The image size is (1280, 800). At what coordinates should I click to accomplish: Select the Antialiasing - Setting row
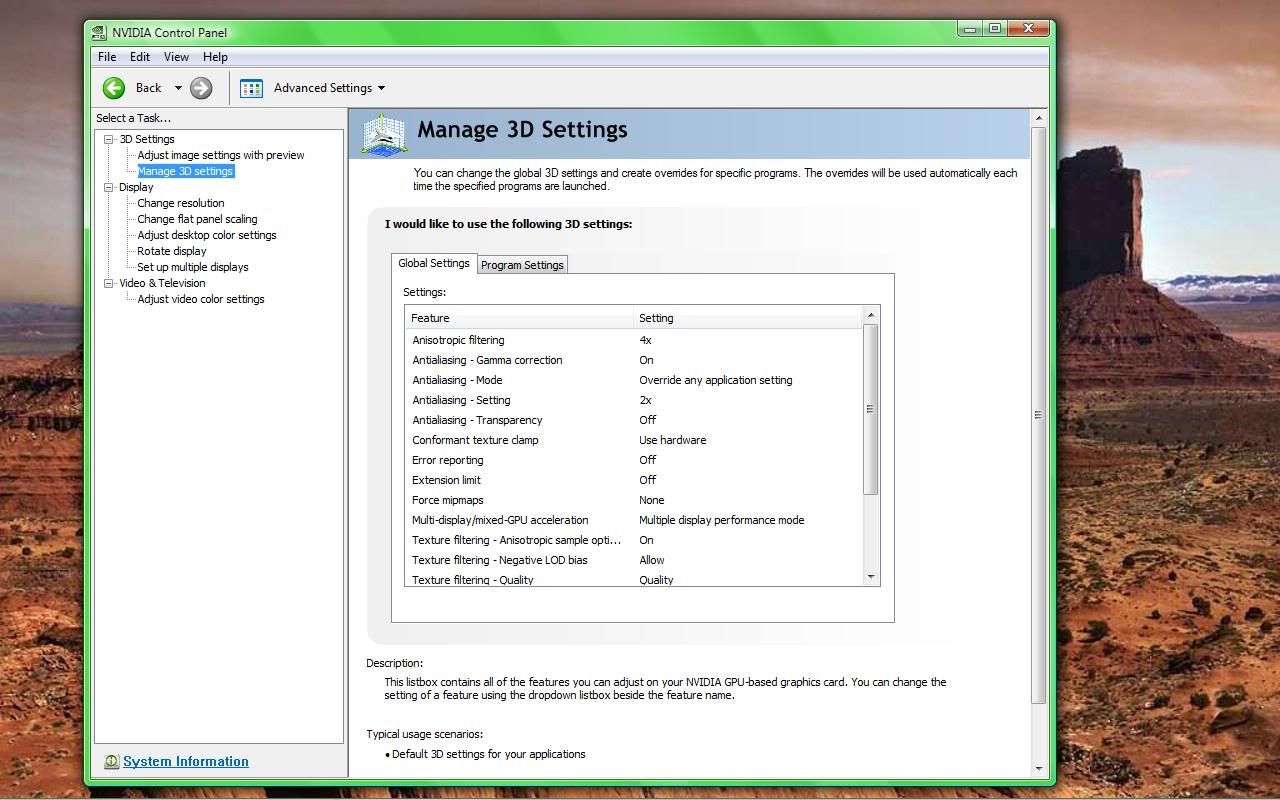point(633,400)
